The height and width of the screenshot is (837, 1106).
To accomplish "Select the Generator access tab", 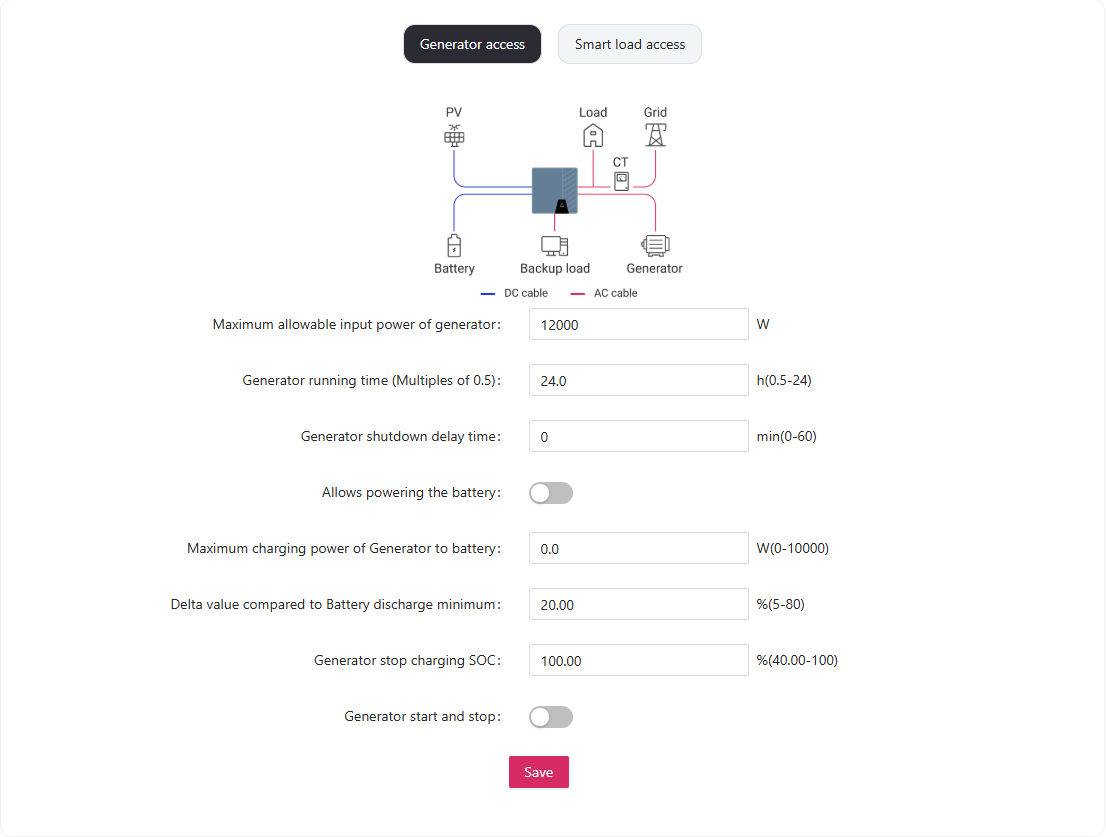I will click(473, 44).
